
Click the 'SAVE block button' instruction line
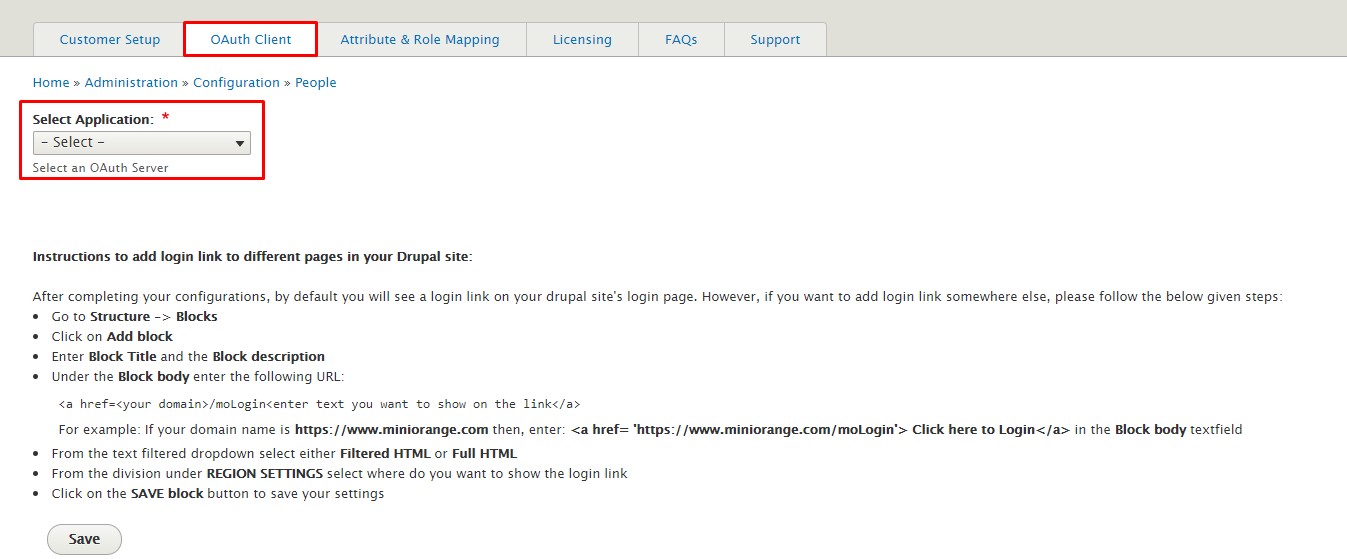tap(218, 494)
